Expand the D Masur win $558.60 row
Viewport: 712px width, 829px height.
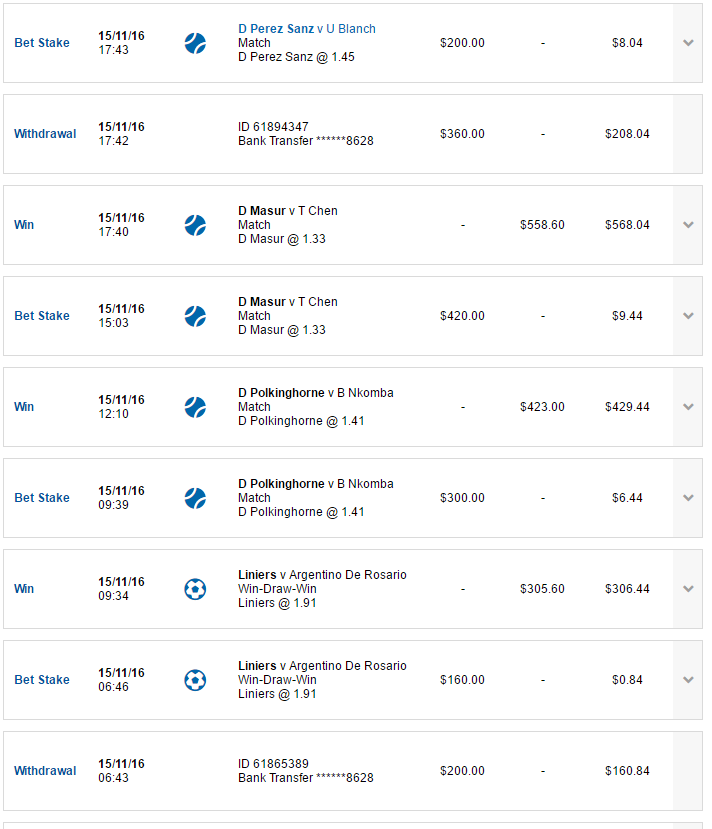[x=688, y=225]
